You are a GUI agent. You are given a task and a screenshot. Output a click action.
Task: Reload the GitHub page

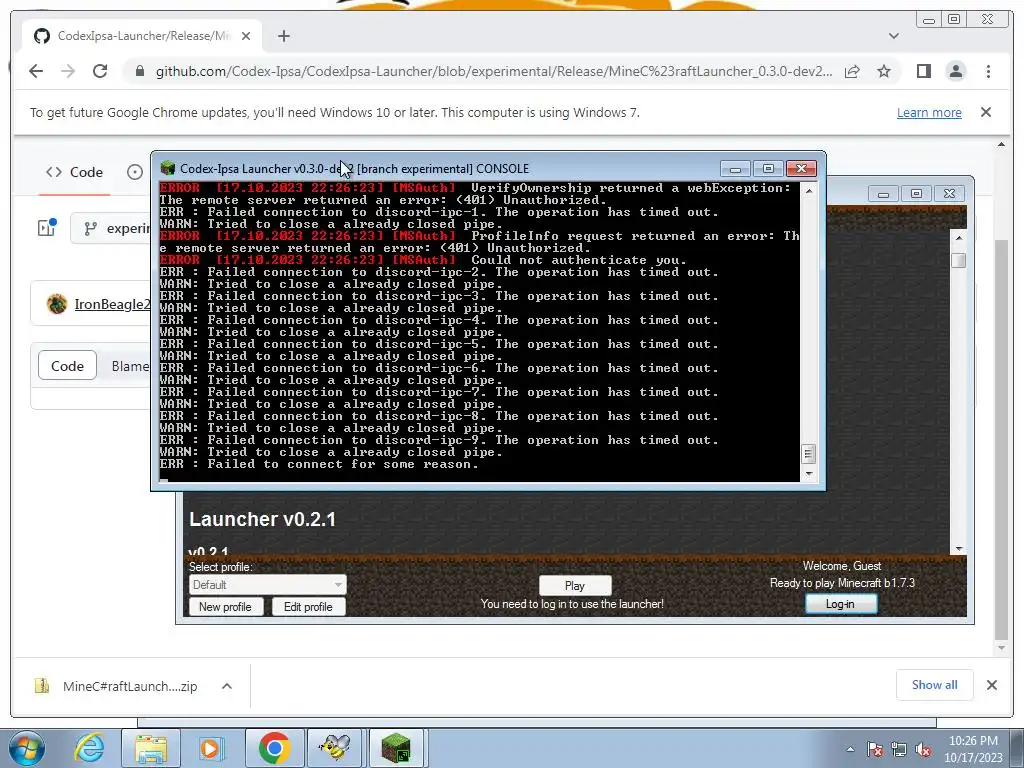point(100,71)
